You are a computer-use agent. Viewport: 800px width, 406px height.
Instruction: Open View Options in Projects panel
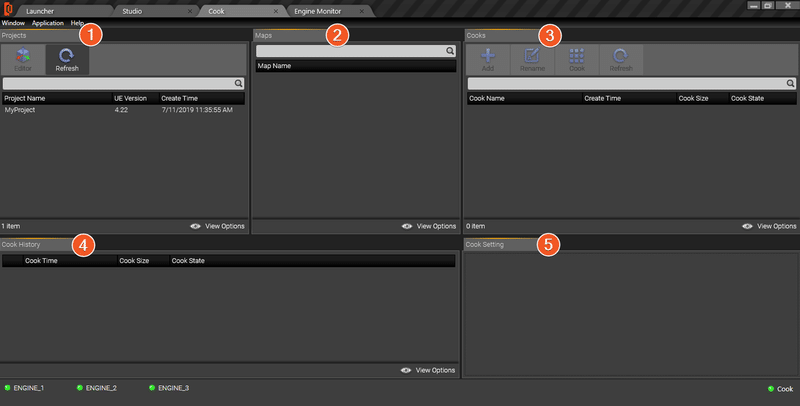click(217, 226)
